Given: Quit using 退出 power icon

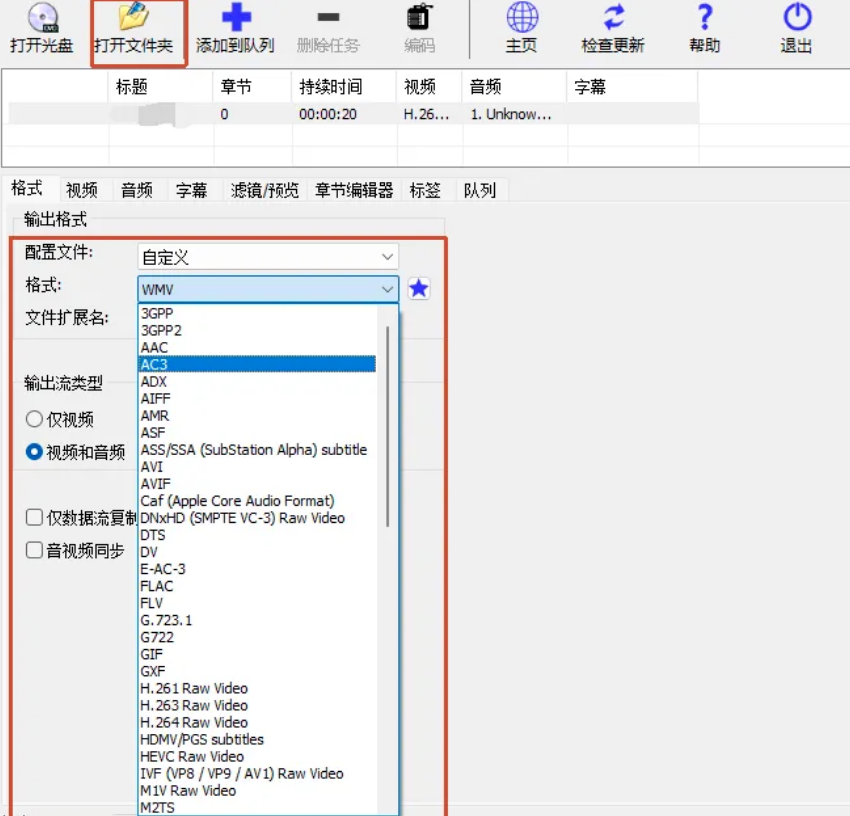Looking at the screenshot, I should [797, 17].
